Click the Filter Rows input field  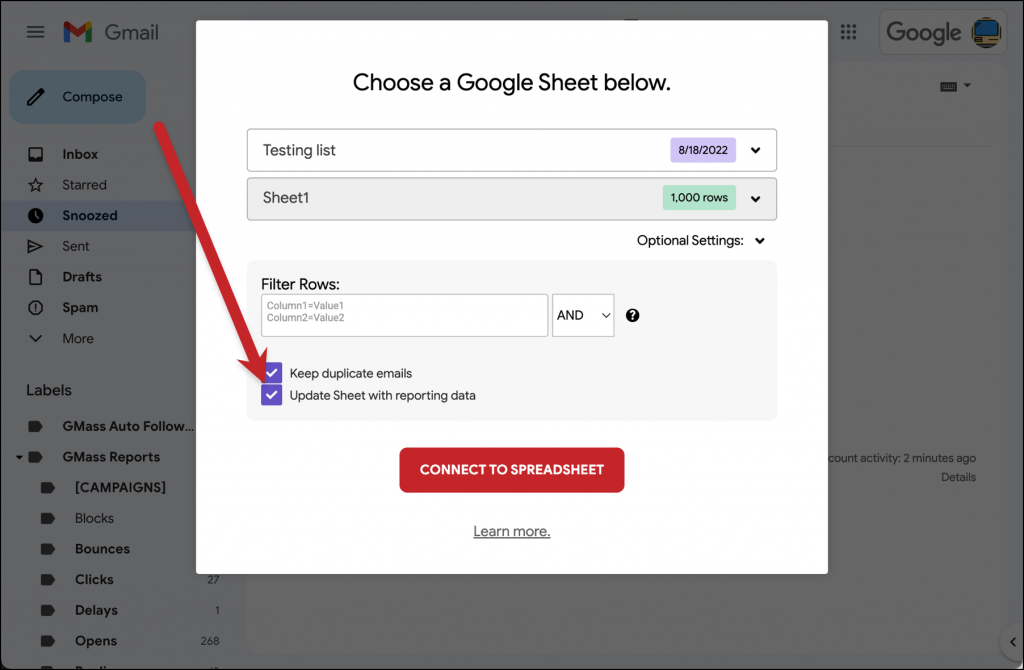pyautogui.click(x=404, y=314)
